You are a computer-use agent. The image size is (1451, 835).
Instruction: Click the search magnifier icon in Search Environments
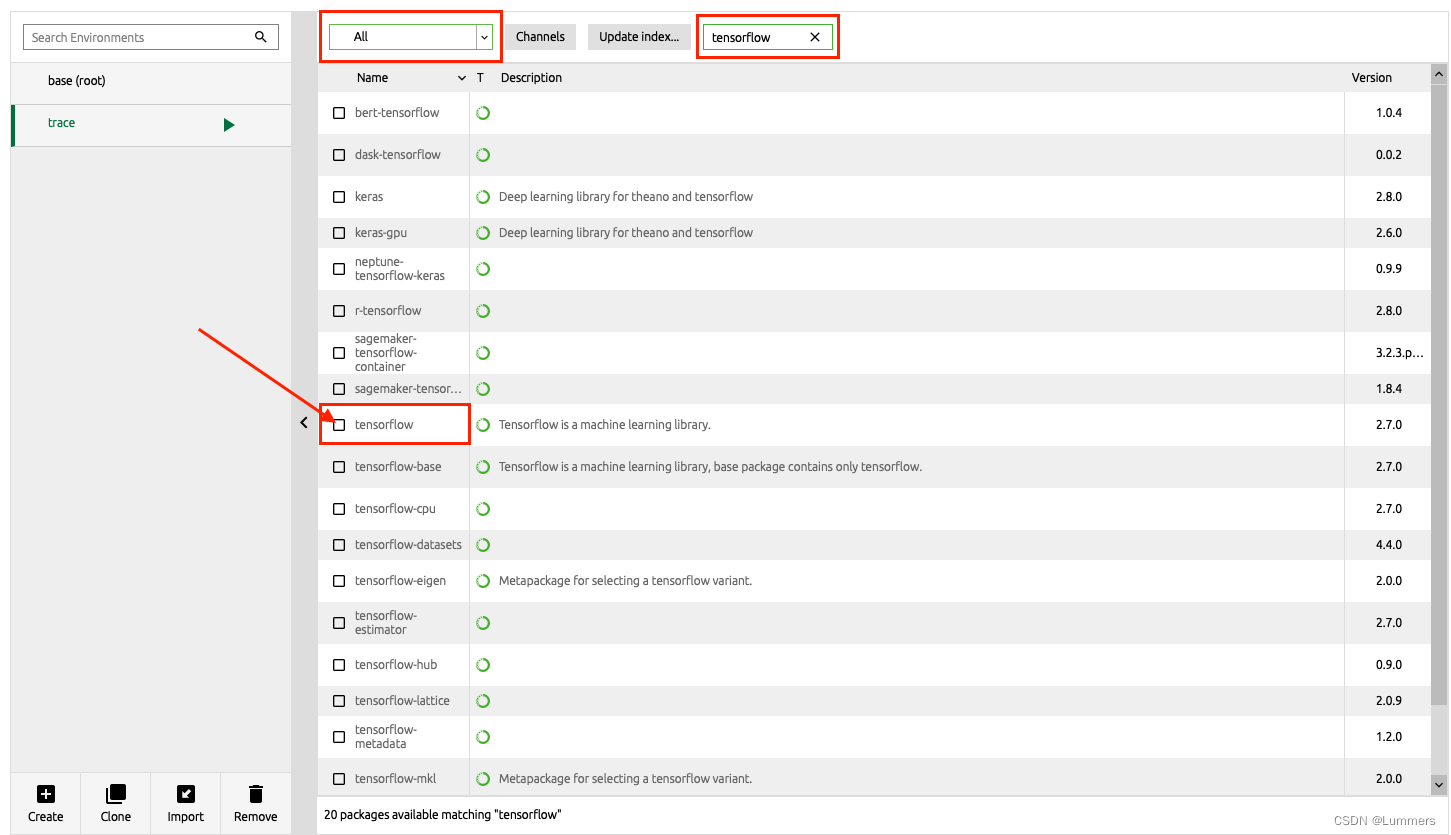[260, 37]
